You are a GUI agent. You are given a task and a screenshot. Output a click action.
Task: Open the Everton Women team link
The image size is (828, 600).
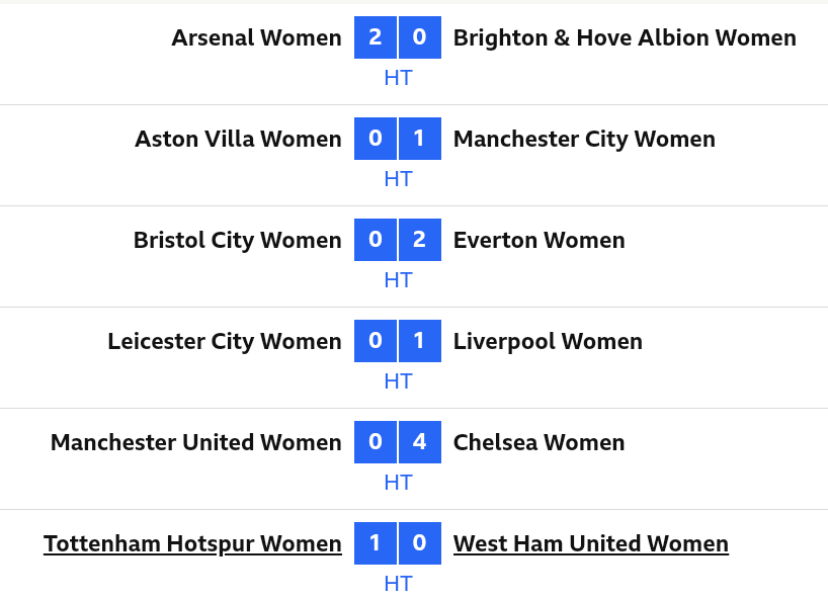coord(539,240)
